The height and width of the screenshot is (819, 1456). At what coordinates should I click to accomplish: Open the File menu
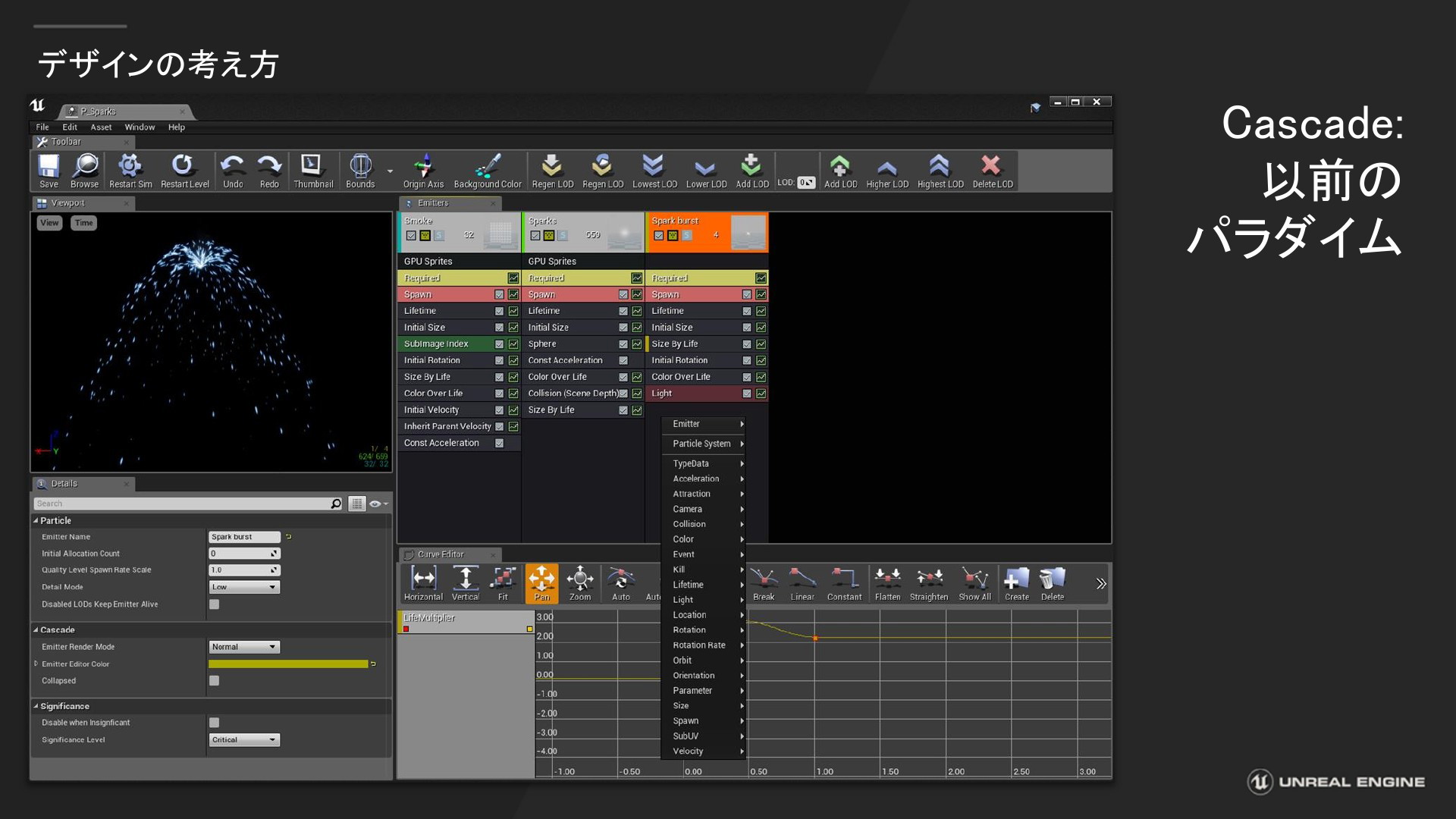coord(42,127)
